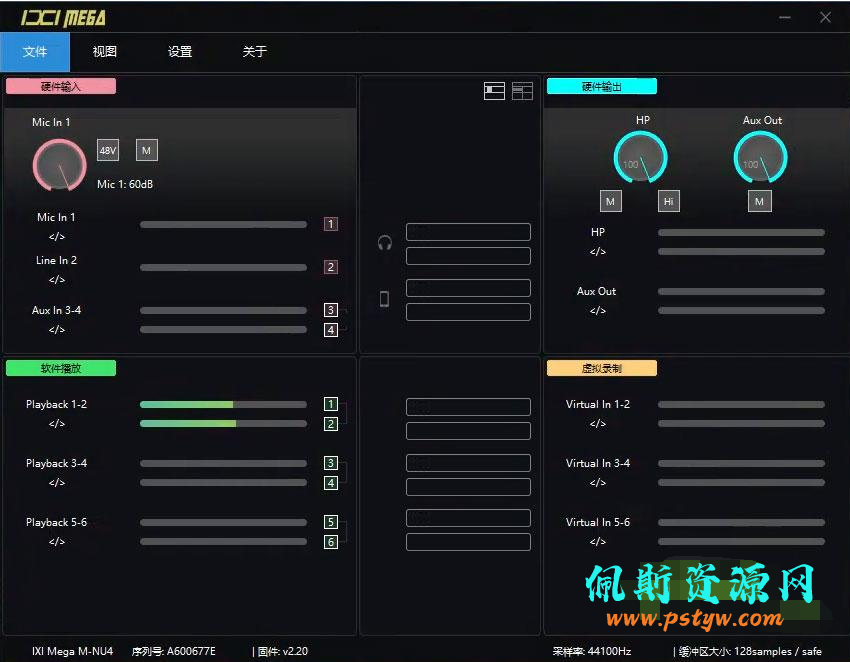The image size is (850, 662).
Task: Mute Mic In 1 with M button
Action: [x=147, y=150]
